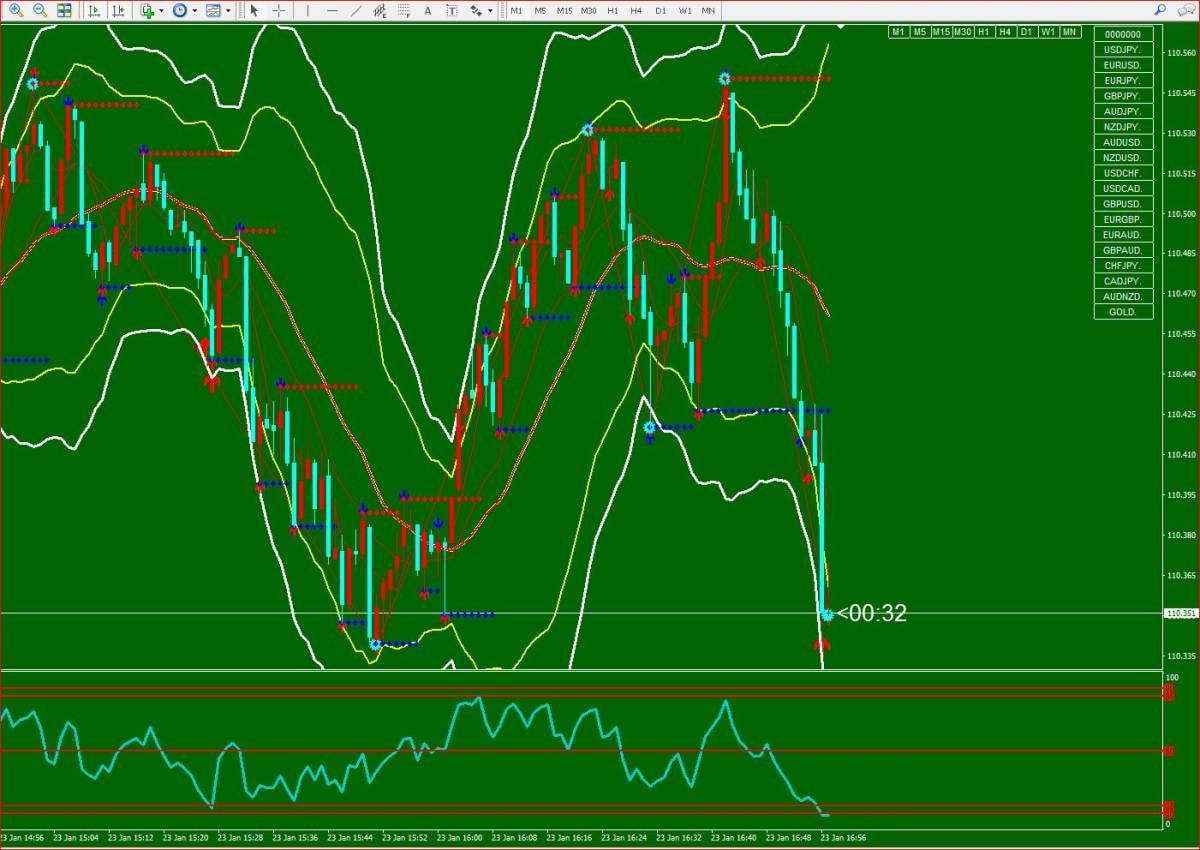This screenshot has height=850, width=1200.
Task: Open the chart templates icon
Action: 213,10
